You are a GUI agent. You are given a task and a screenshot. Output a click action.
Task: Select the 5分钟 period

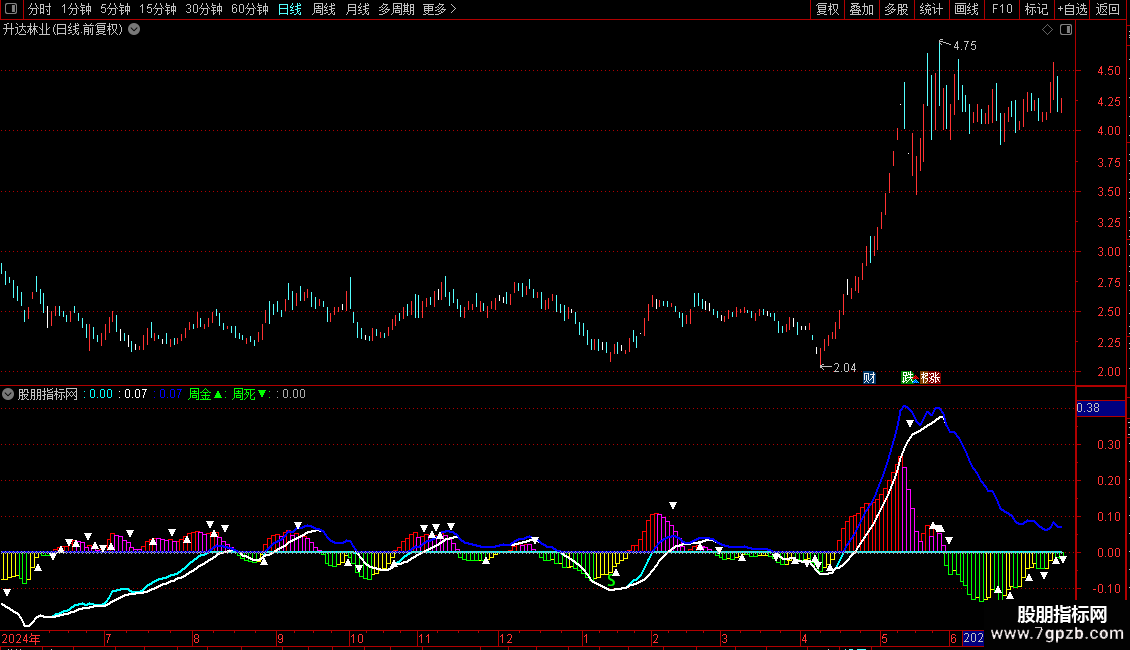pyautogui.click(x=115, y=9)
